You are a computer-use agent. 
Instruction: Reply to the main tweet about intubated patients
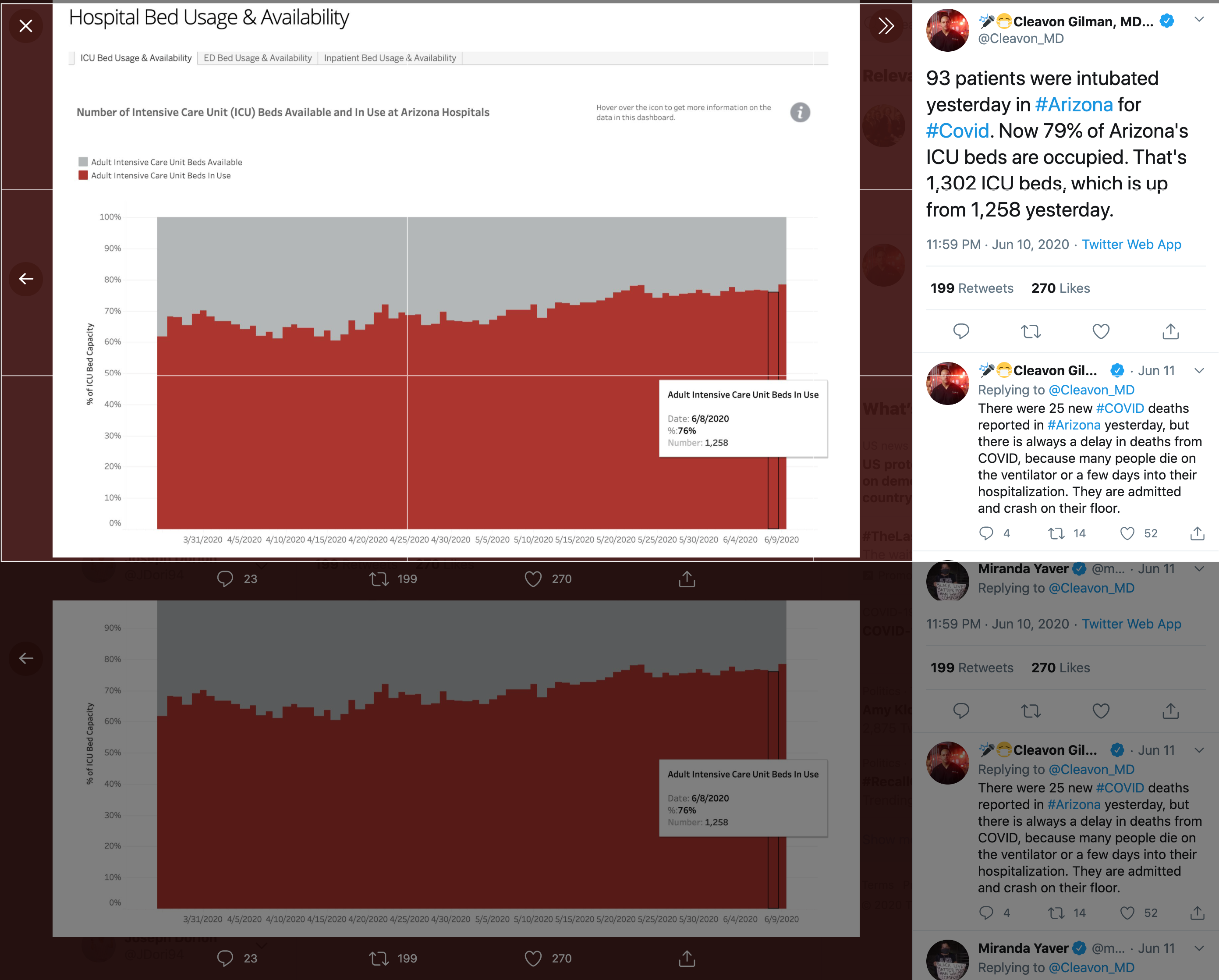tap(961, 331)
